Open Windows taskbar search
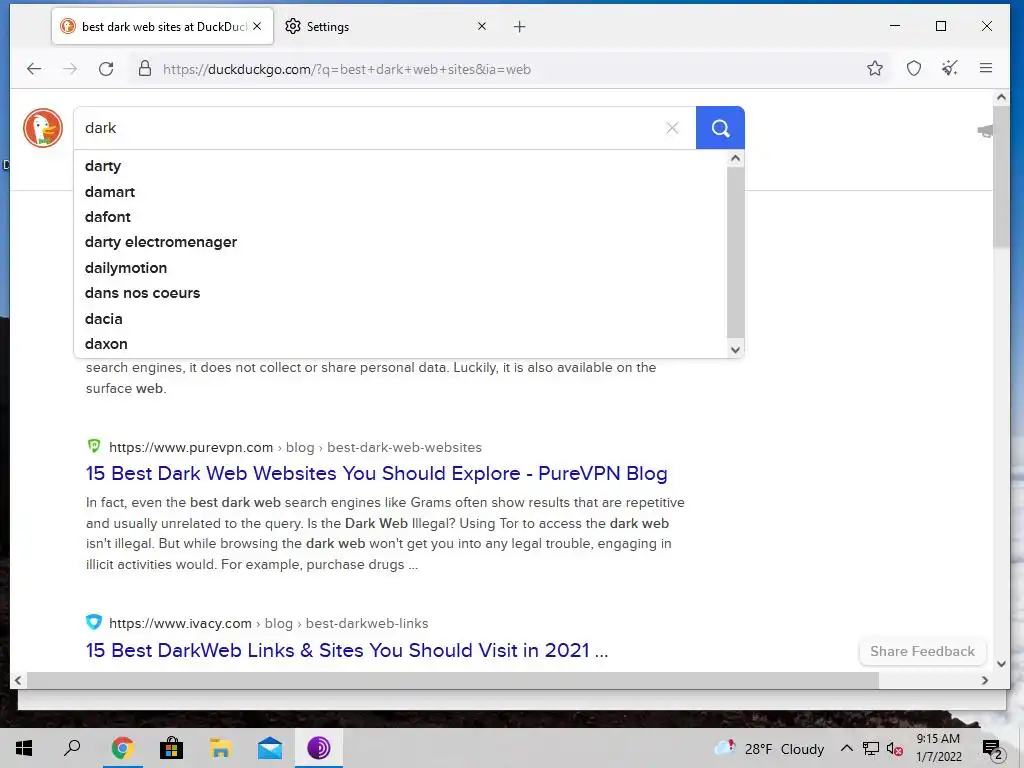This screenshot has height=768, width=1024. tap(72, 748)
